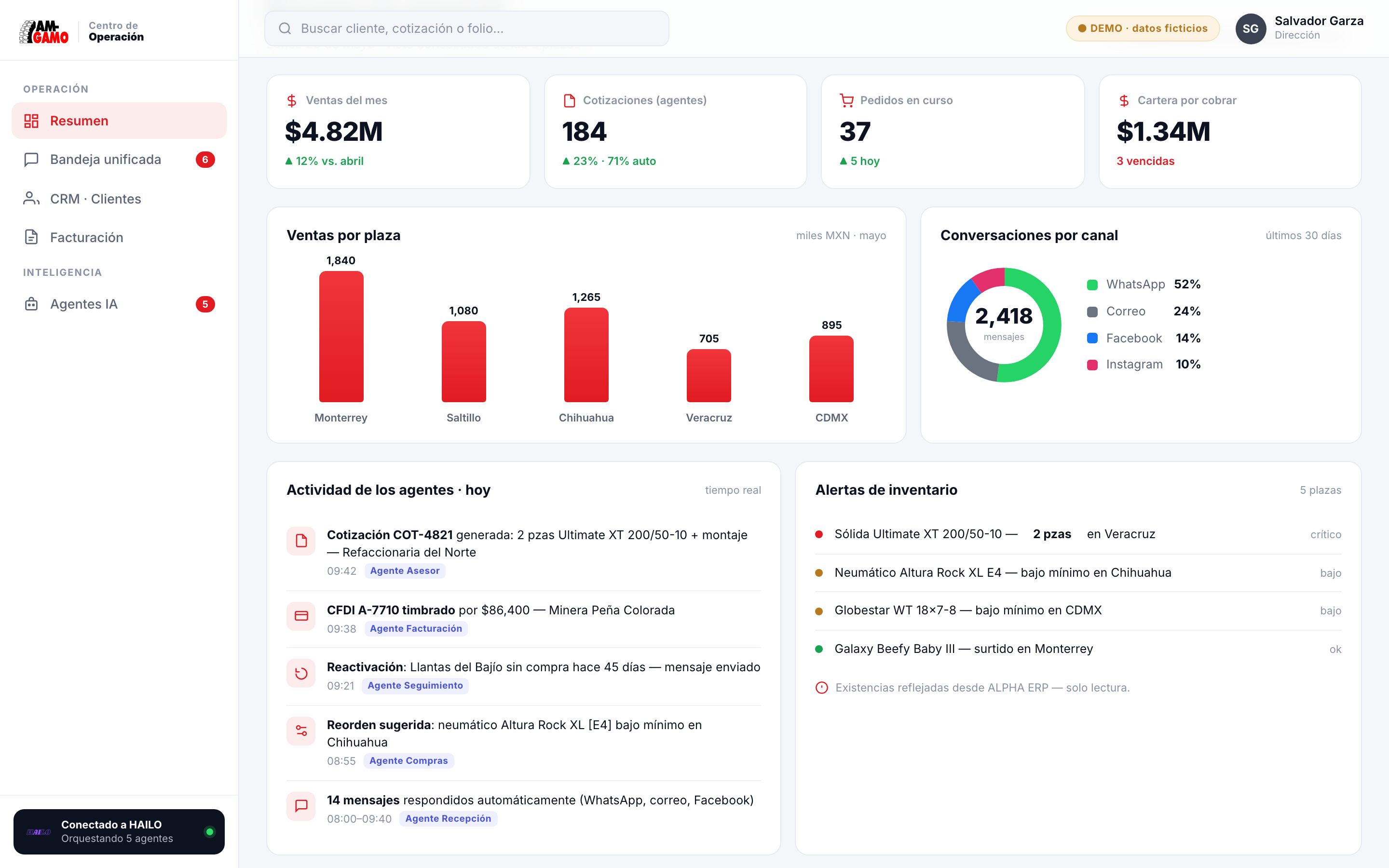Open the Resumen dashboard icon
The width and height of the screenshot is (1389, 868).
(31, 121)
